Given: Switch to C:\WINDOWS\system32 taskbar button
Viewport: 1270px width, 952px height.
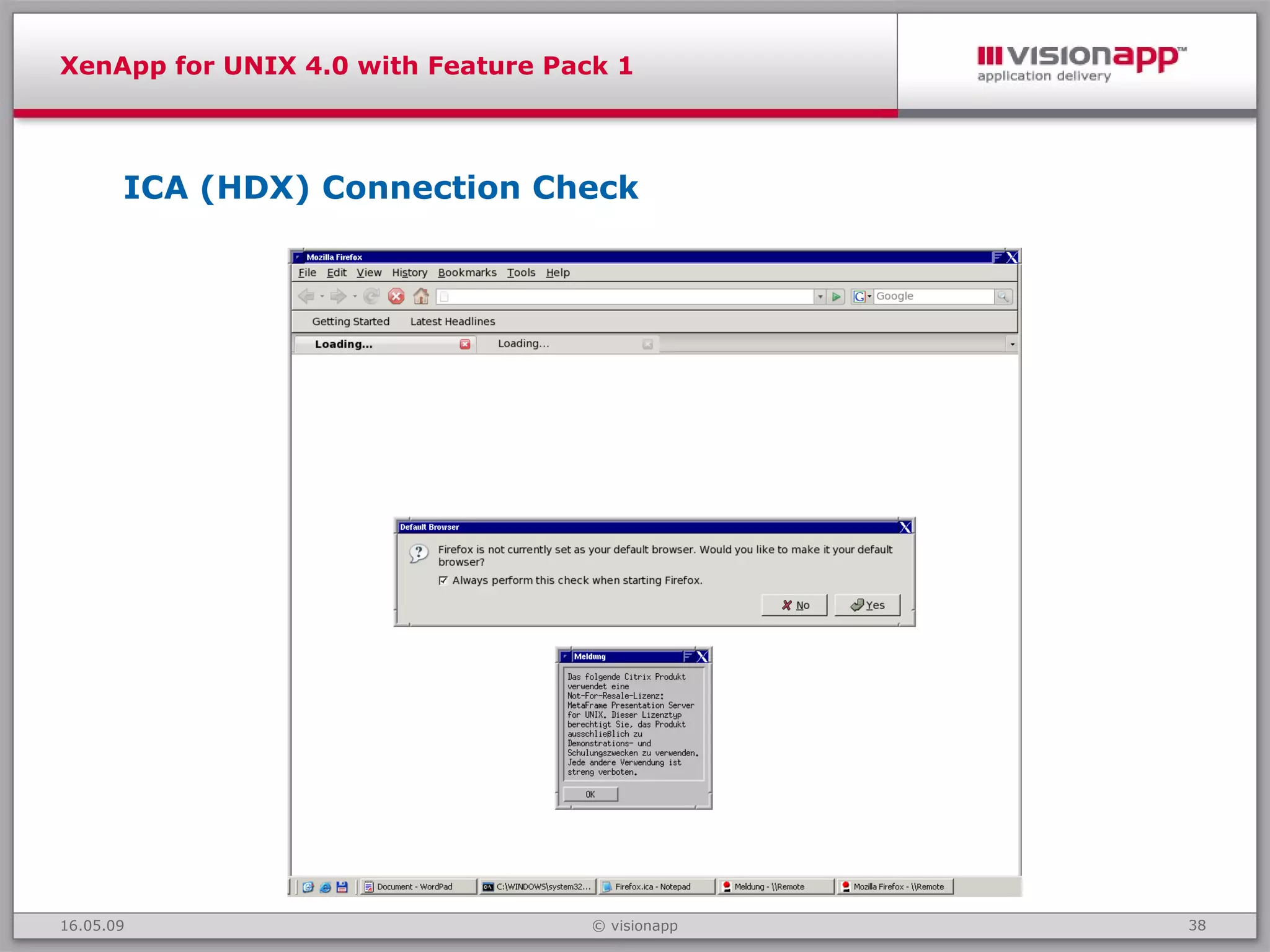Looking at the screenshot, I should click(x=538, y=887).
